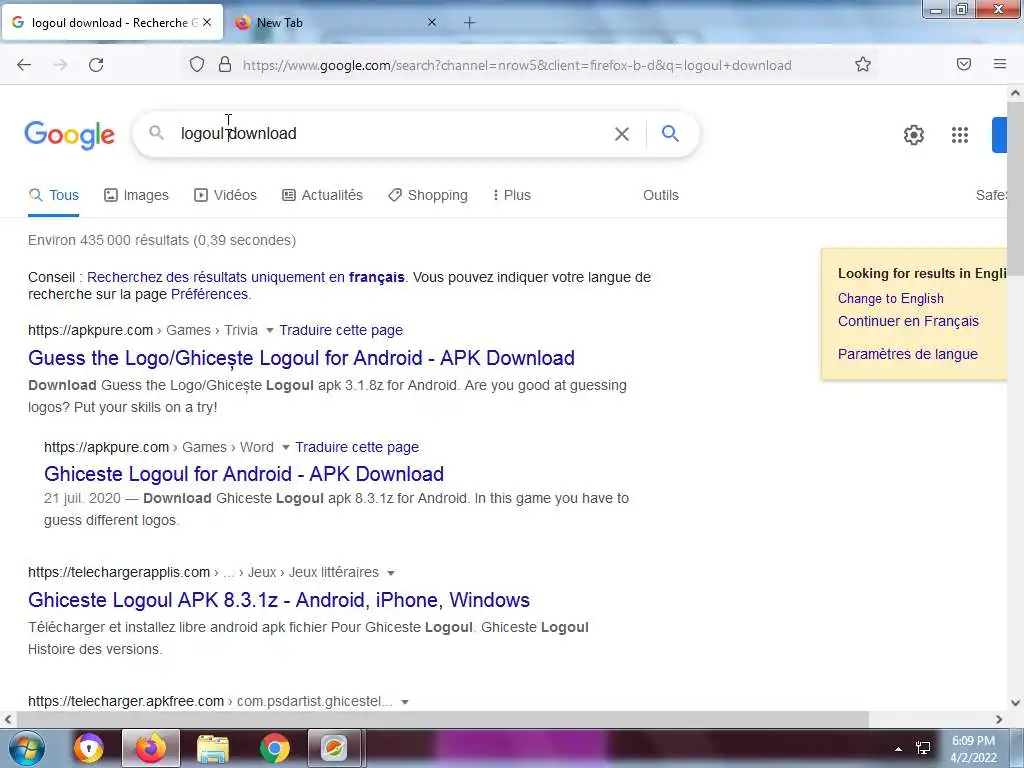Open Ghiceste Logoul for Android APK Download
Screen dimensions: 1024x768
pos(244,473)
